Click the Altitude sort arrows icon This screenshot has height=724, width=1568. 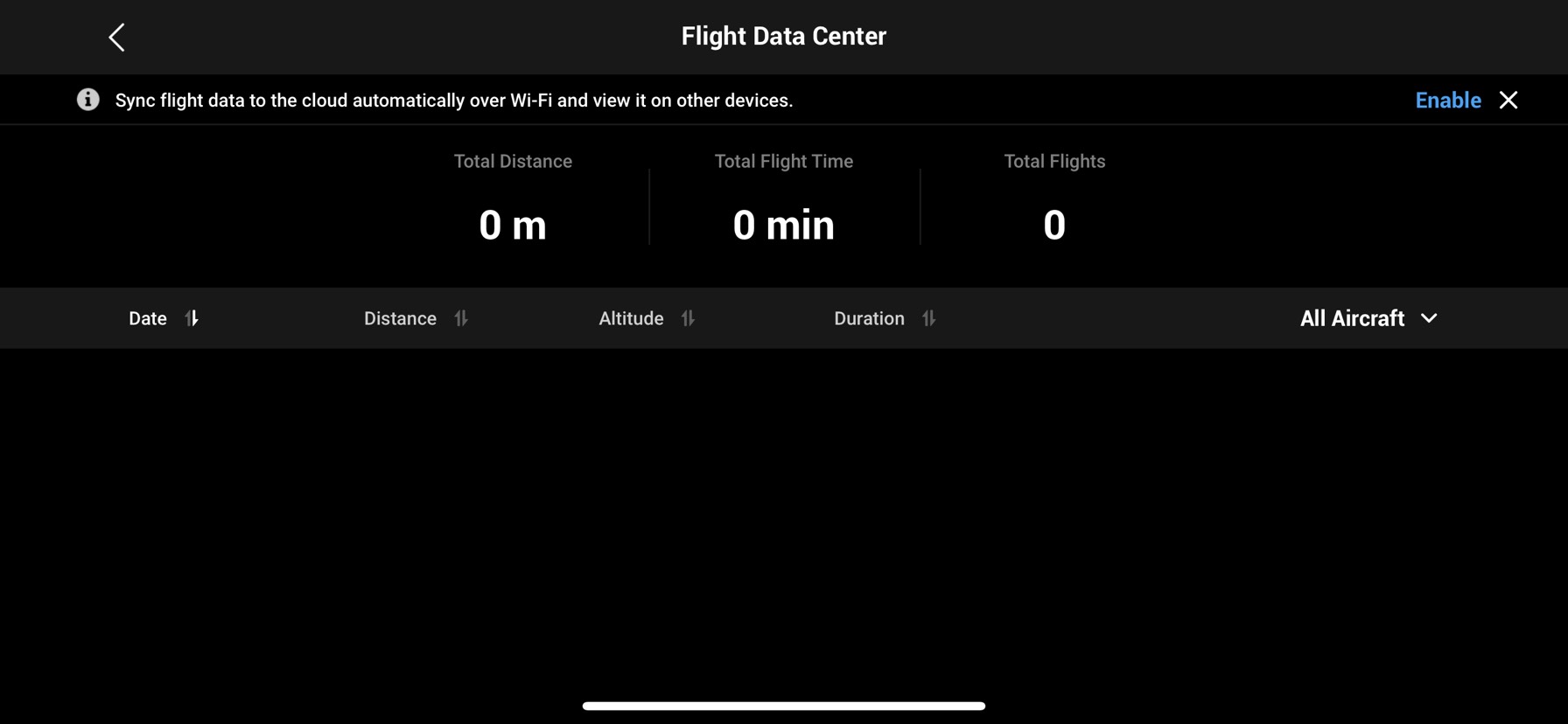pos(688,318)
